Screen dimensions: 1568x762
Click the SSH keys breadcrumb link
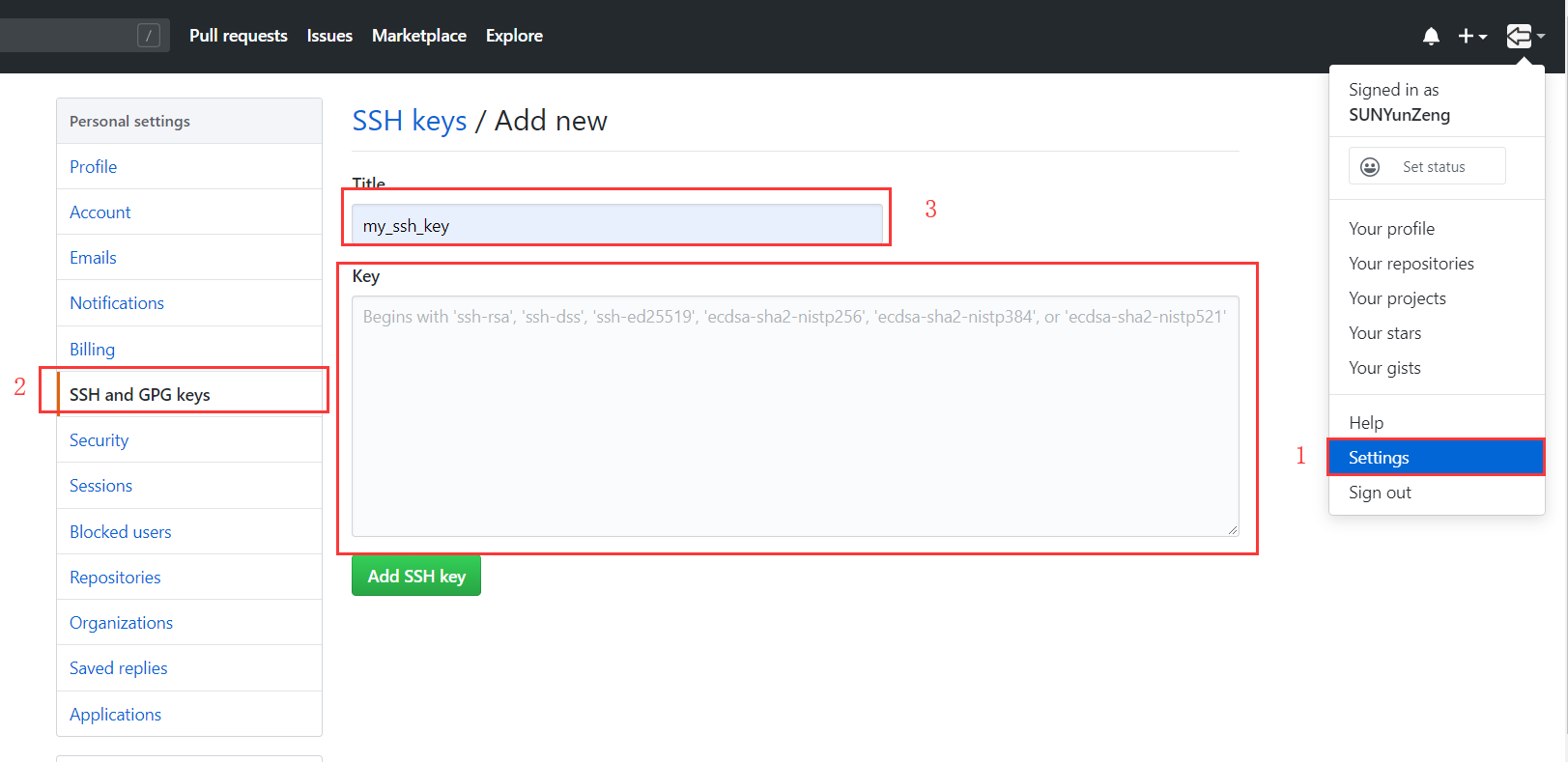(x=409, y=121)
